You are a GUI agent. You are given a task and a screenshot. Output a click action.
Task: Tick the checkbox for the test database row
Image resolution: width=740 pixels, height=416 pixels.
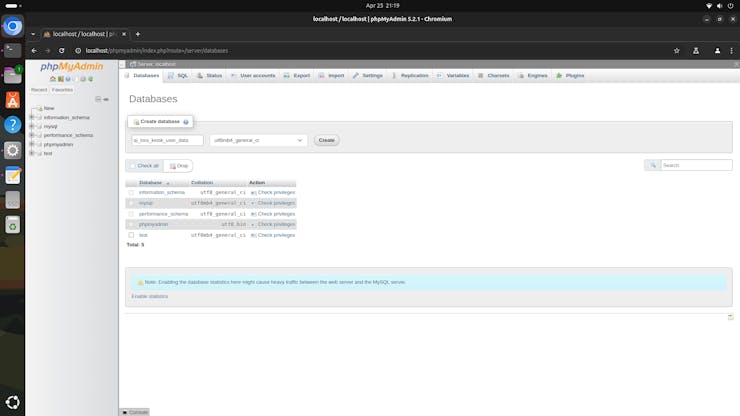click(131, 235)
